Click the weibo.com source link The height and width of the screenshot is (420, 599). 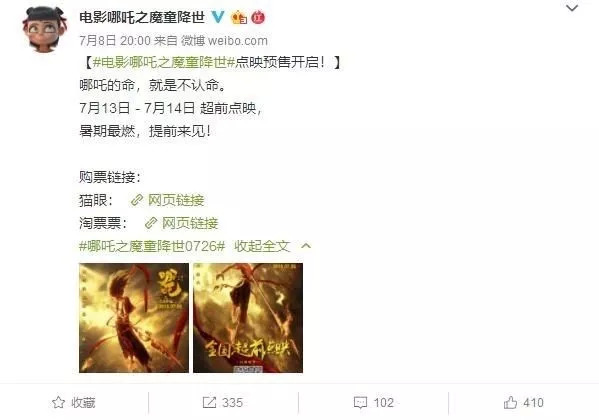pos(238,41)
